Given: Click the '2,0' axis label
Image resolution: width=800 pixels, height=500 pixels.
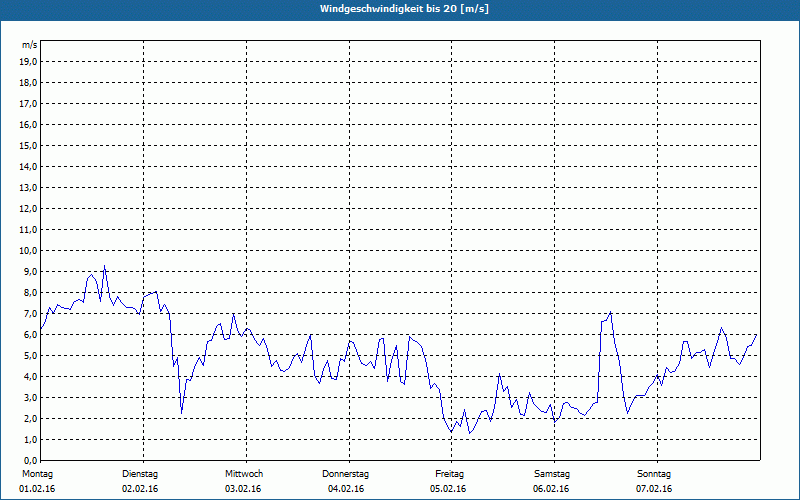Looking at the screenshot, I should coord(31,418).
